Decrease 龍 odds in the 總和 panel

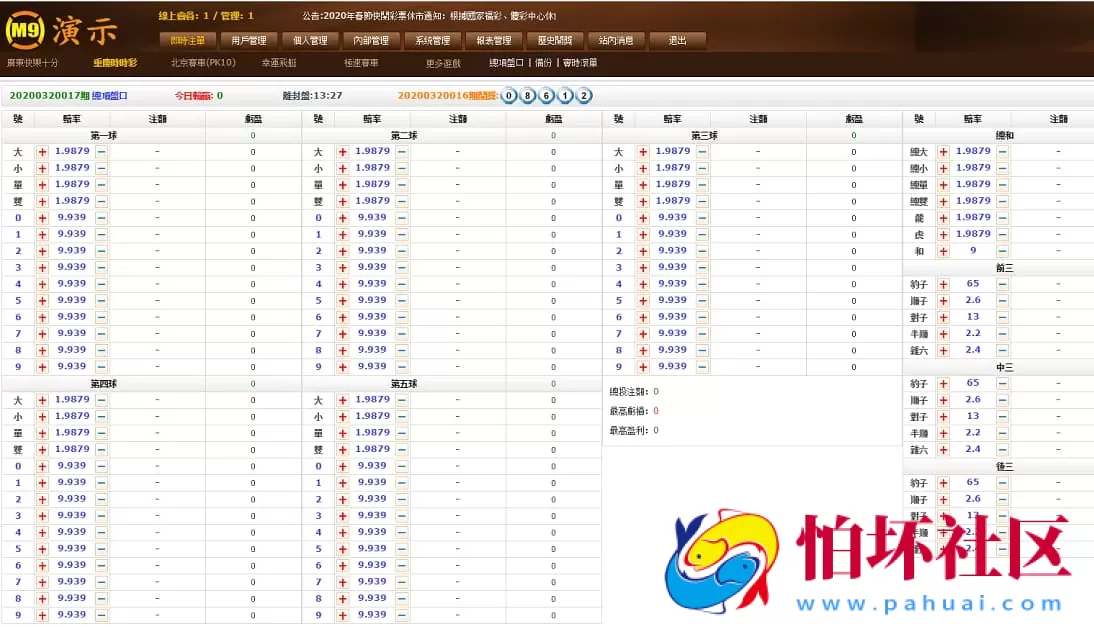(x=1000, y=217)
